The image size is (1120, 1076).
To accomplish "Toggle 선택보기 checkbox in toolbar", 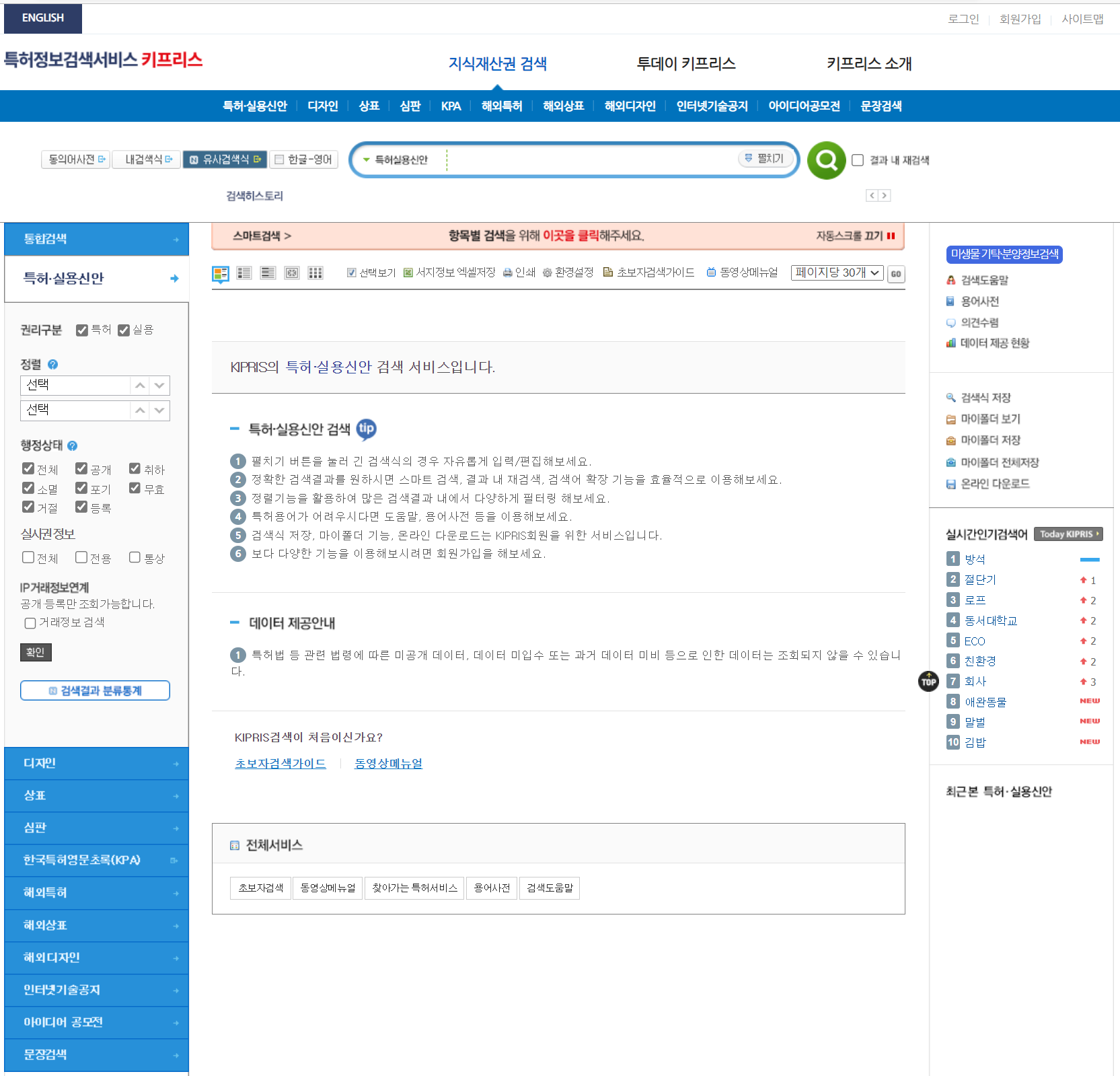I will [351, 273].
